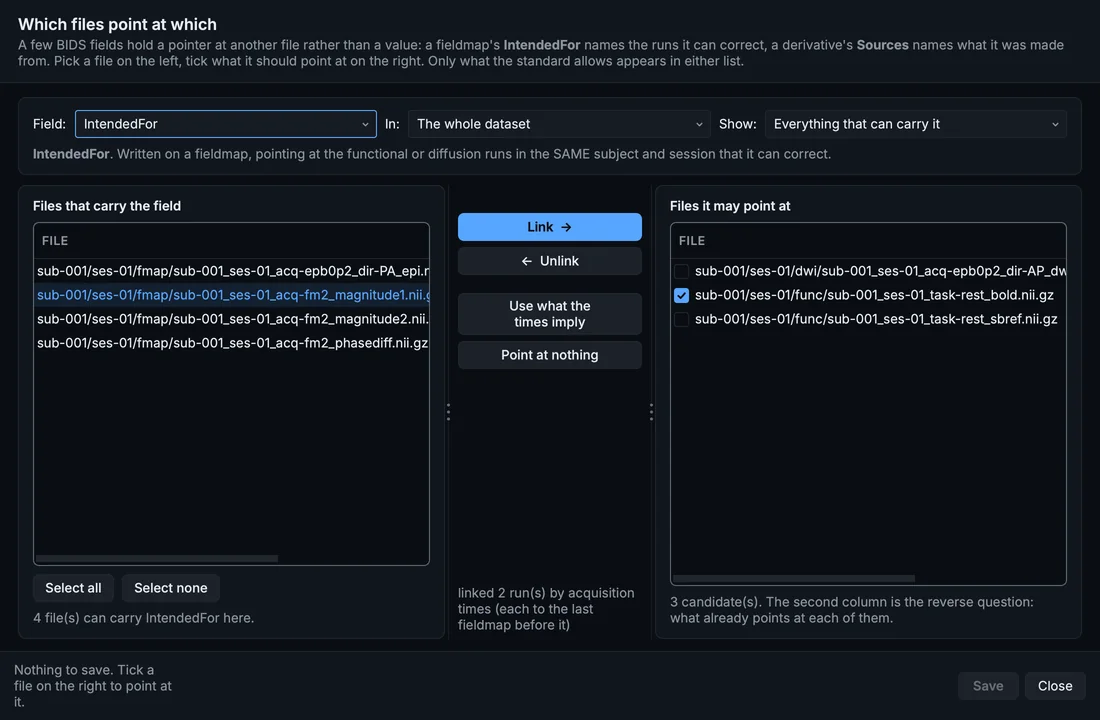Select the acq-fm2_phasediff.nii.gz row
Image resolution: width=1100 pixels, height=720 pixels.
point(232,343)
